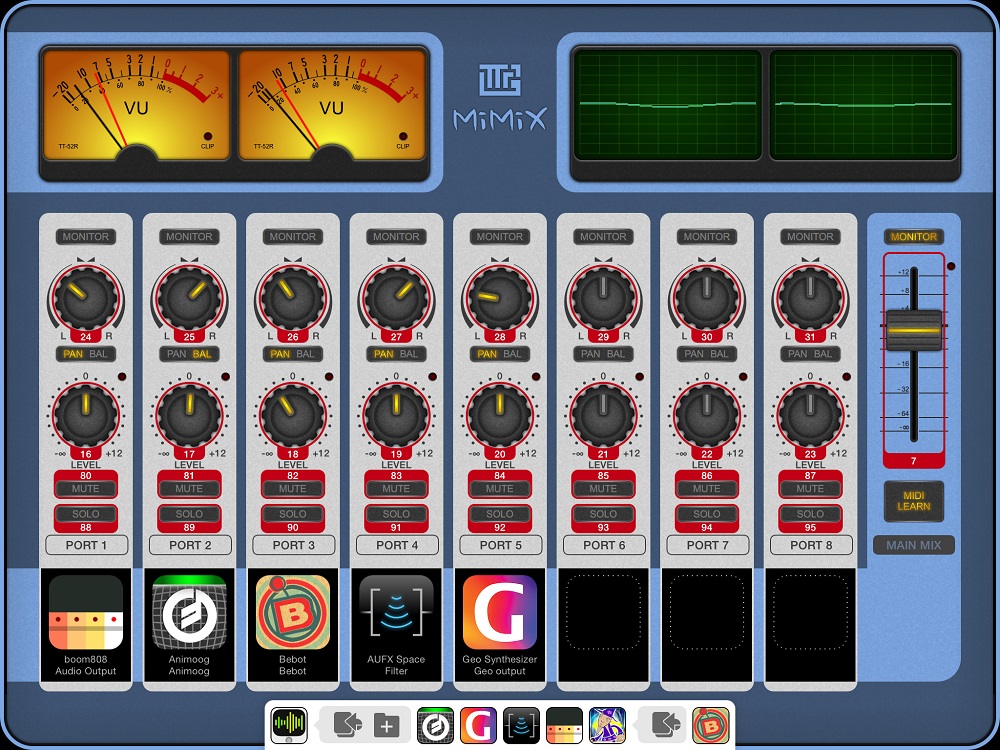Click the PORT 6 label button
Image resolution: width=1000 pixels, height=750 pixels.
point(604,545)
